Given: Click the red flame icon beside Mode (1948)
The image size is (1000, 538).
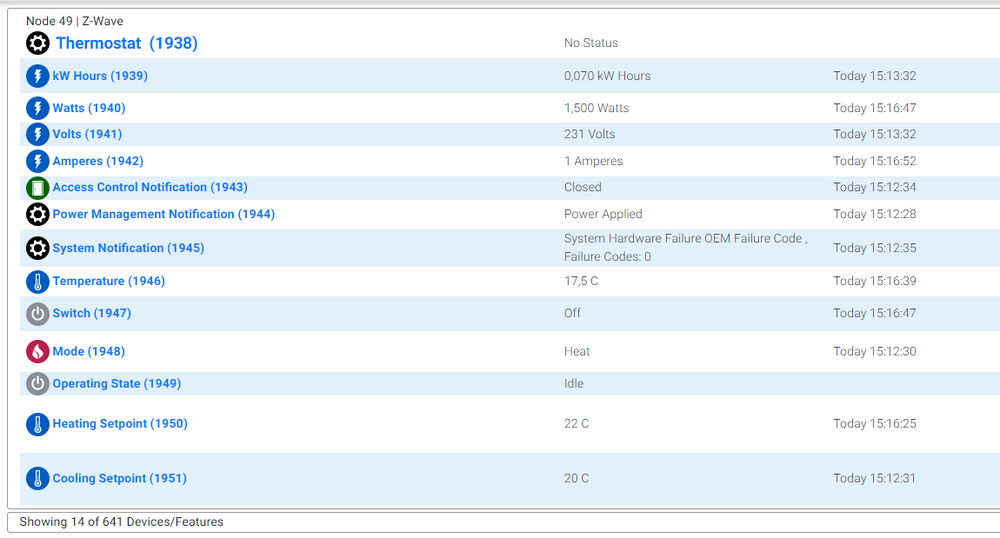Looking at the screenshot, I should [x=37, y=352].
